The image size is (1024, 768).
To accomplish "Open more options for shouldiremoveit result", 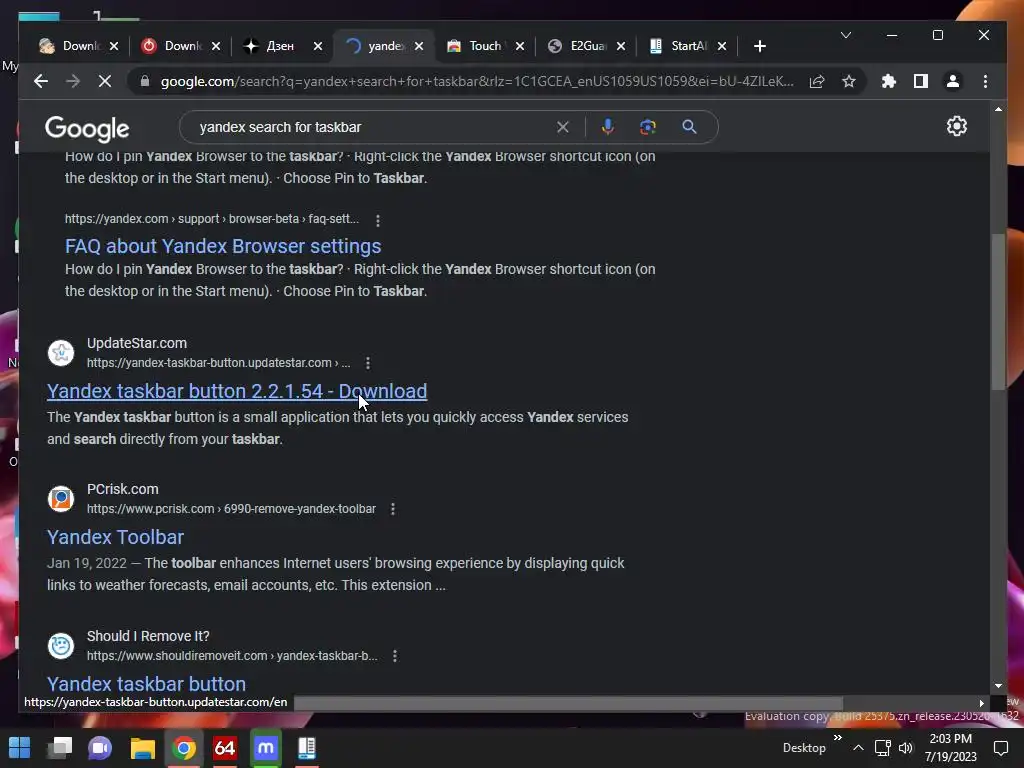I will 394,656.
